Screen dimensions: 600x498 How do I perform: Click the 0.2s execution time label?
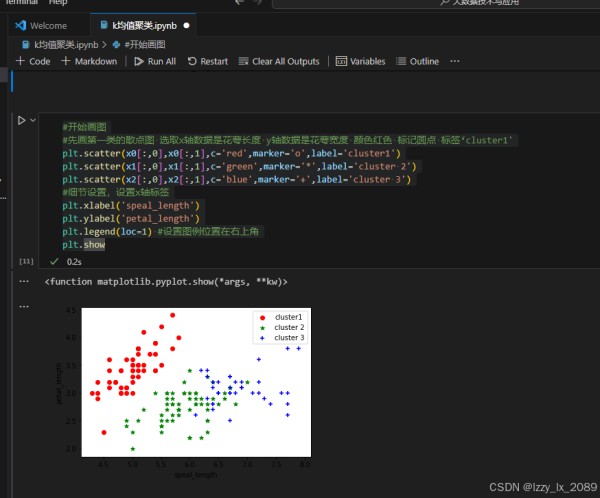[74, 262]
